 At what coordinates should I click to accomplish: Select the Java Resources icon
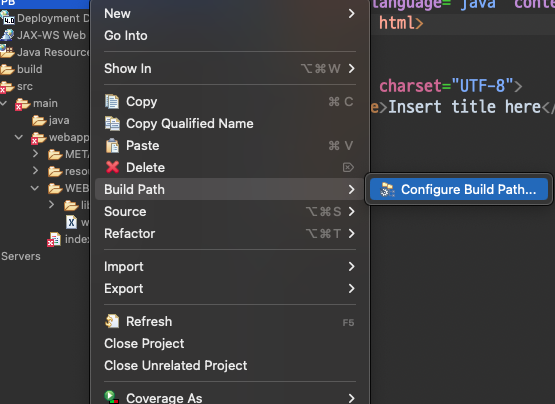coord(7,52)
